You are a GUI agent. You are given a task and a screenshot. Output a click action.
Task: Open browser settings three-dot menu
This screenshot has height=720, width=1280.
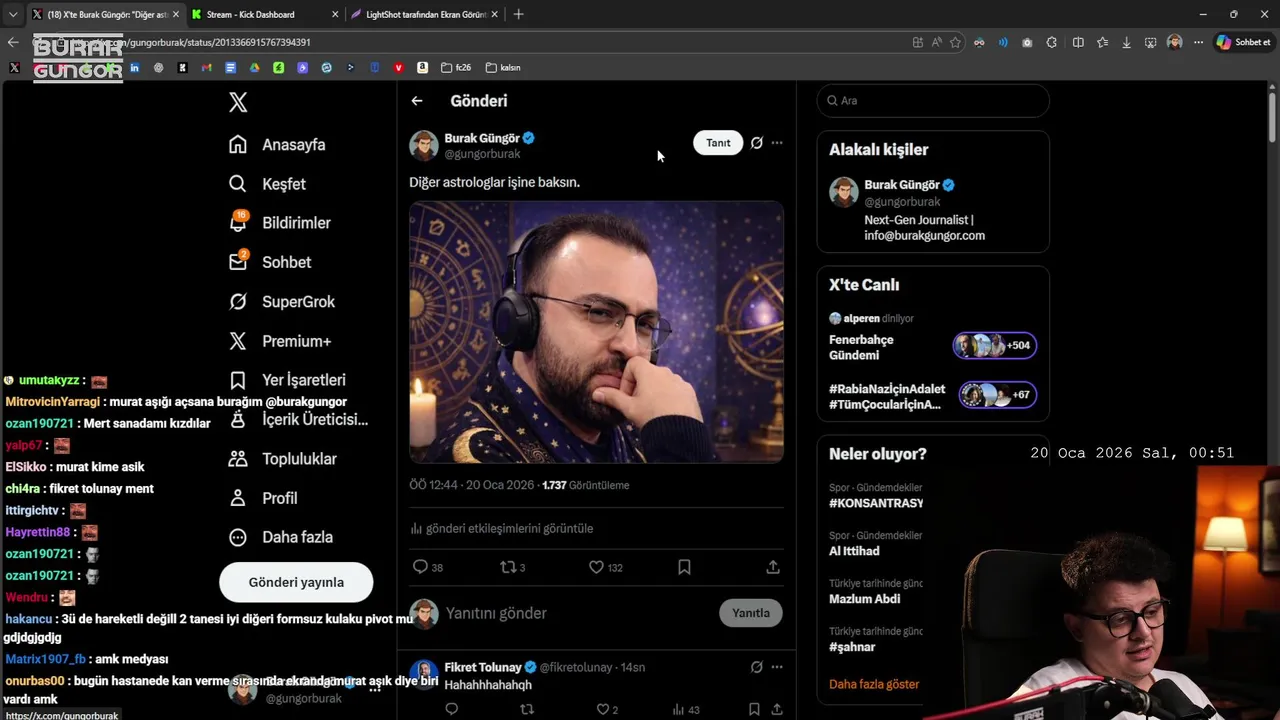coord(1197,42)
